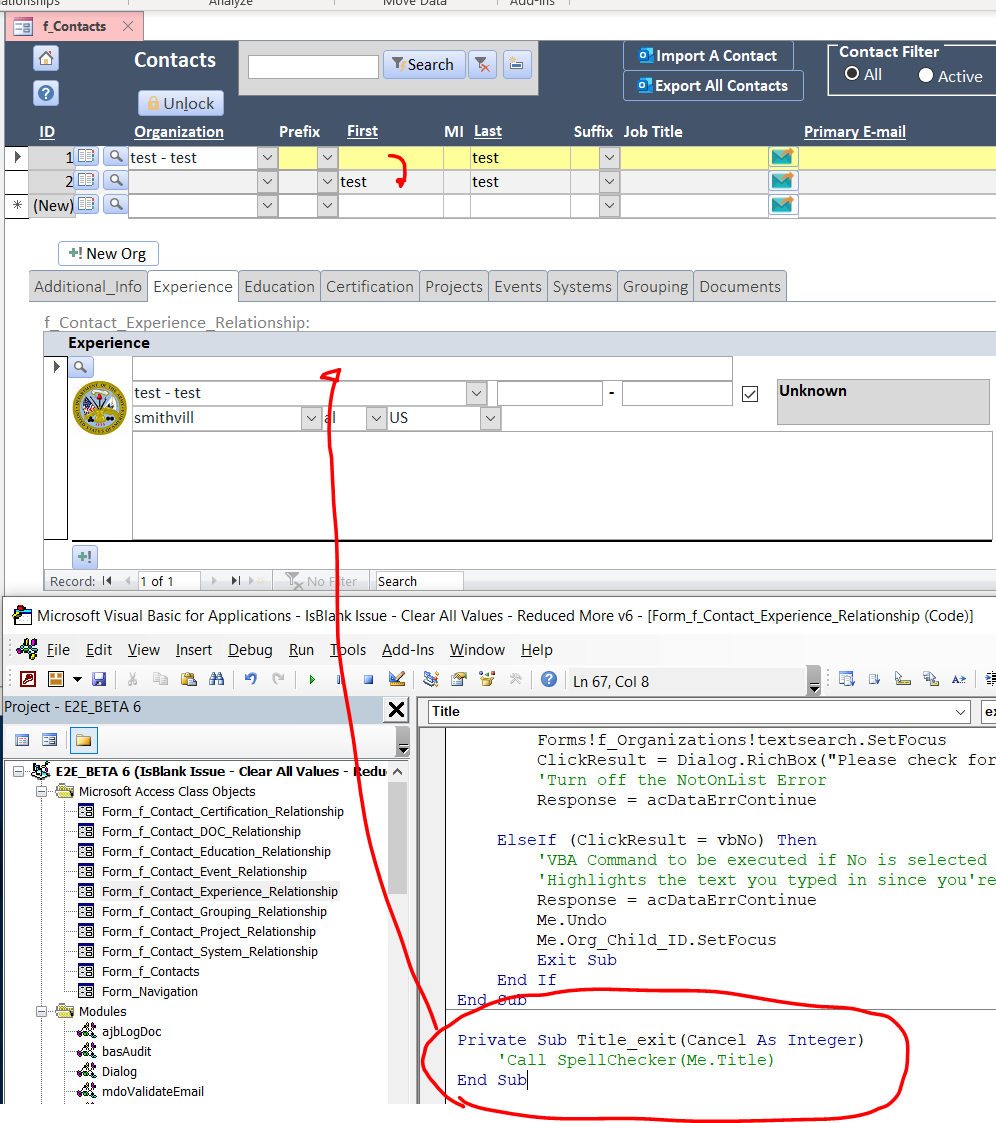Screen dimensions: 996x1123
Task: Toggle checkbox next to Unknown box
Action: pos(750,394)
